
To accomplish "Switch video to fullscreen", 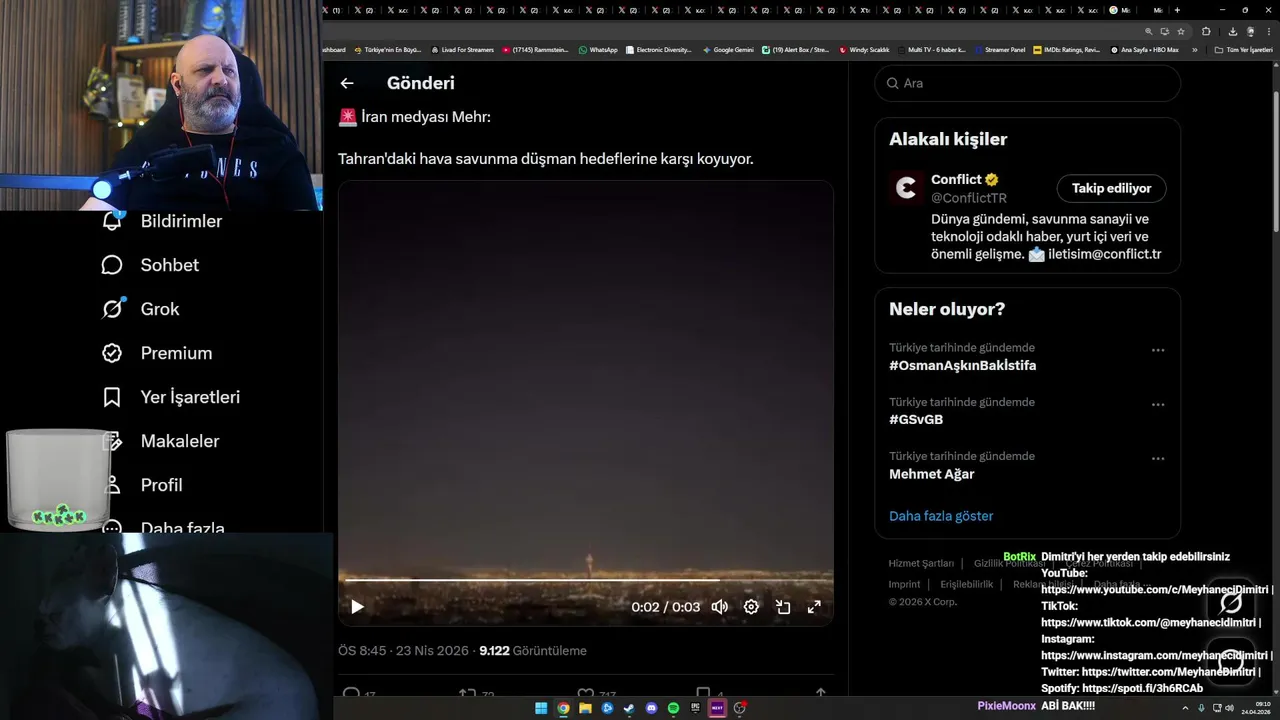I will 814,606.
